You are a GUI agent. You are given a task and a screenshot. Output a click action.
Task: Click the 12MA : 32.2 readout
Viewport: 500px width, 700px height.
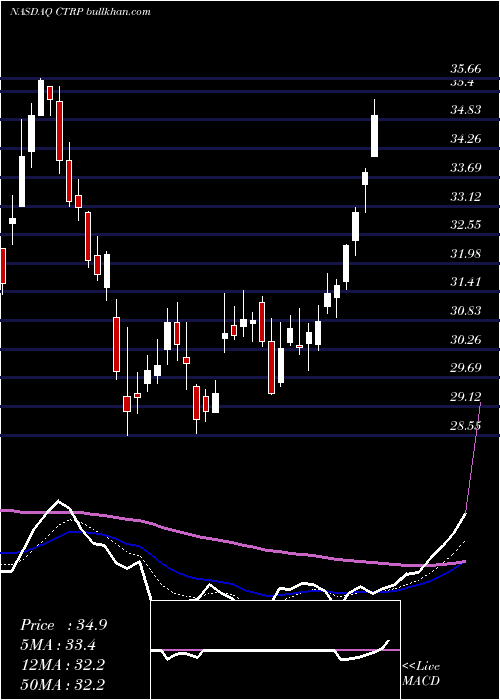click(x=62, y=665)
